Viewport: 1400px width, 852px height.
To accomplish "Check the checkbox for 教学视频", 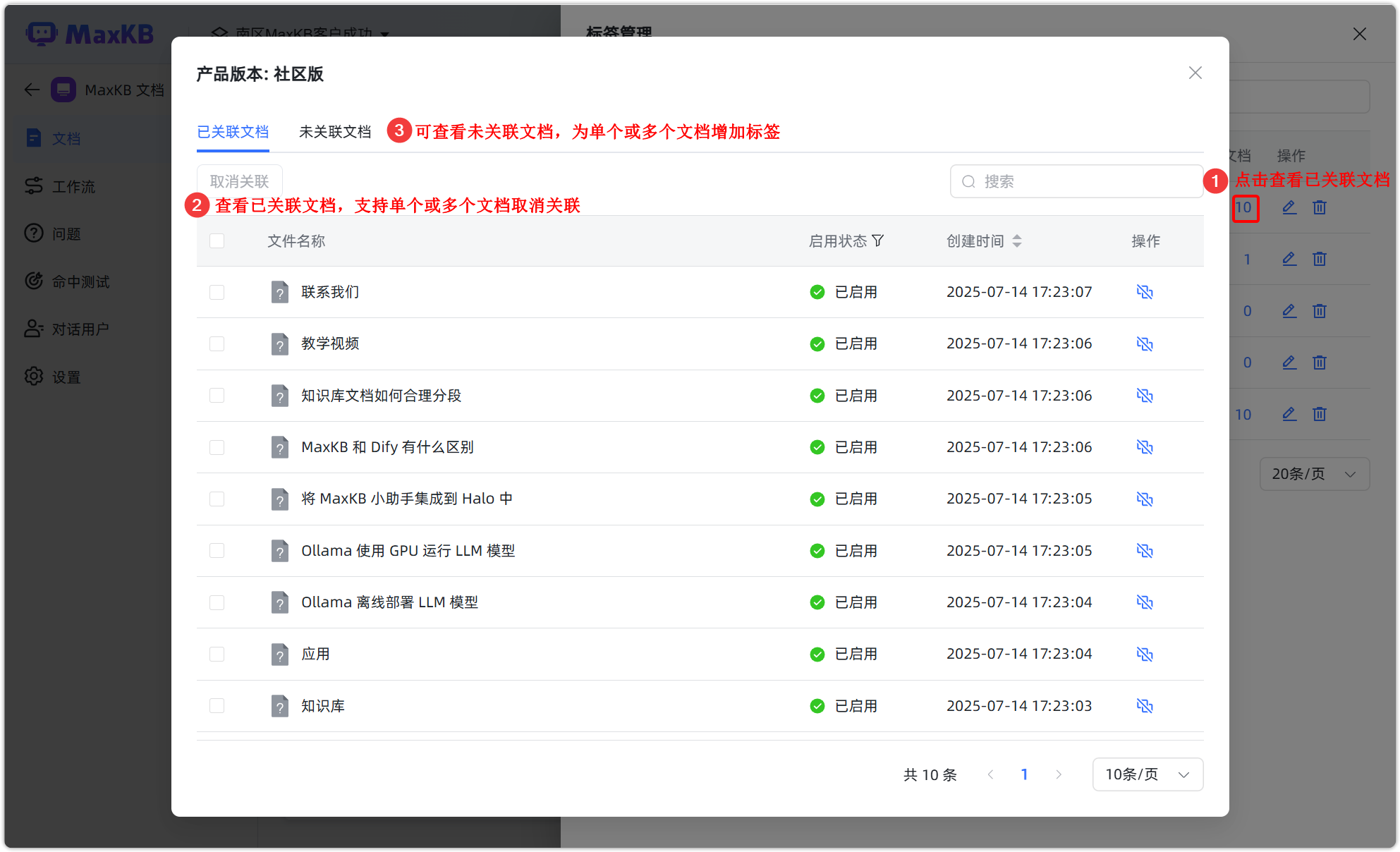I will pyautogui.click(x=217, y=343).
